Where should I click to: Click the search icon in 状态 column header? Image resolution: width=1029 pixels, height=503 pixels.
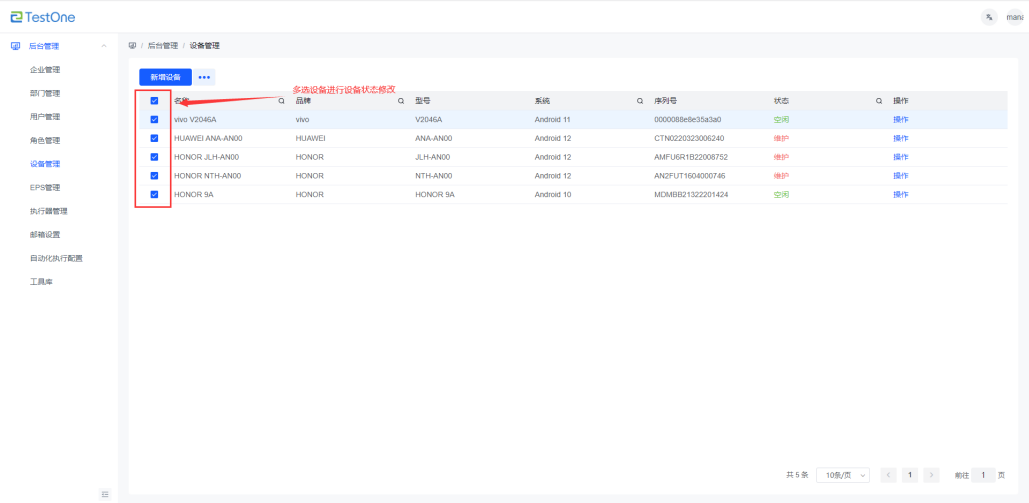tap(879, 101)
